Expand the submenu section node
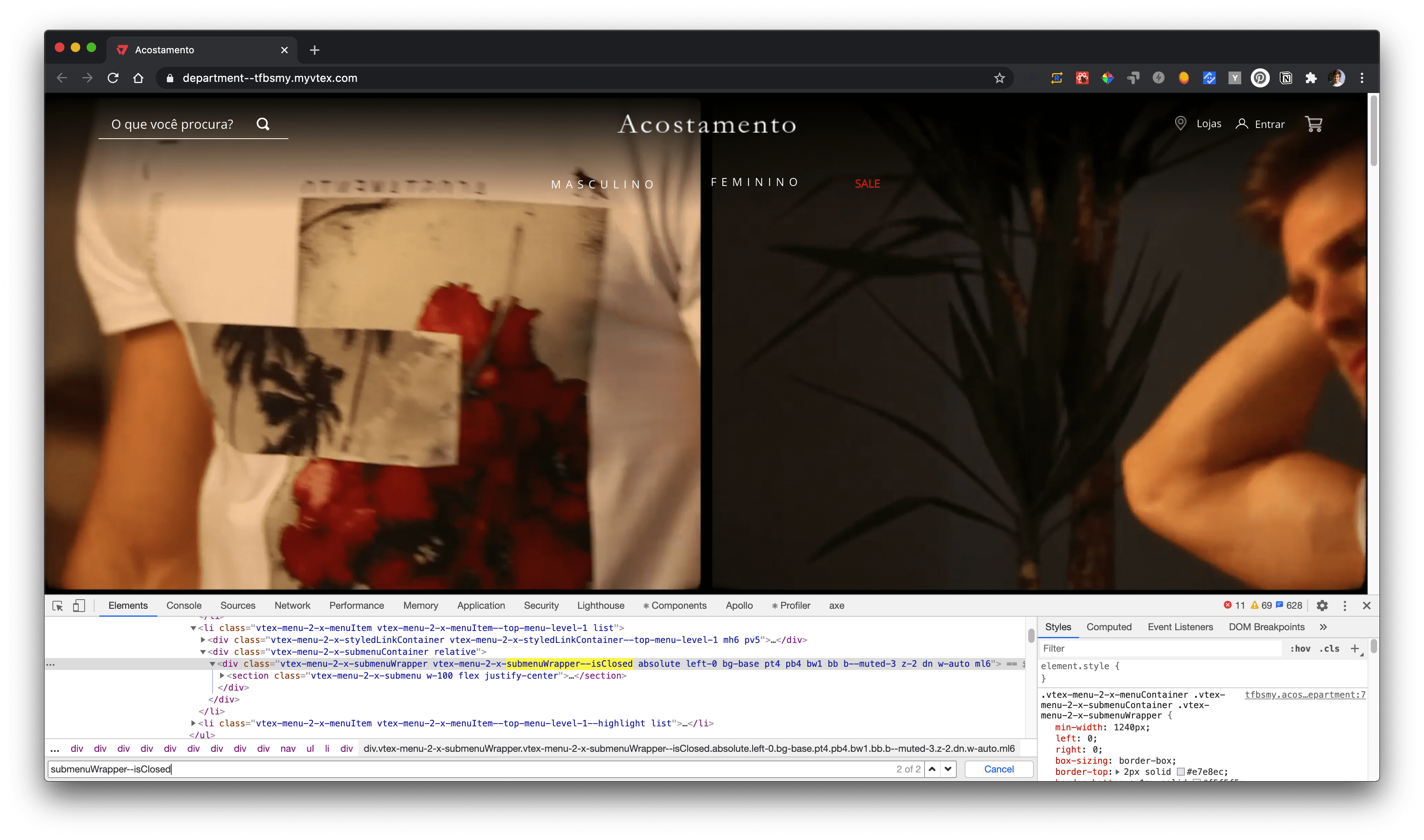 point(222,675)
